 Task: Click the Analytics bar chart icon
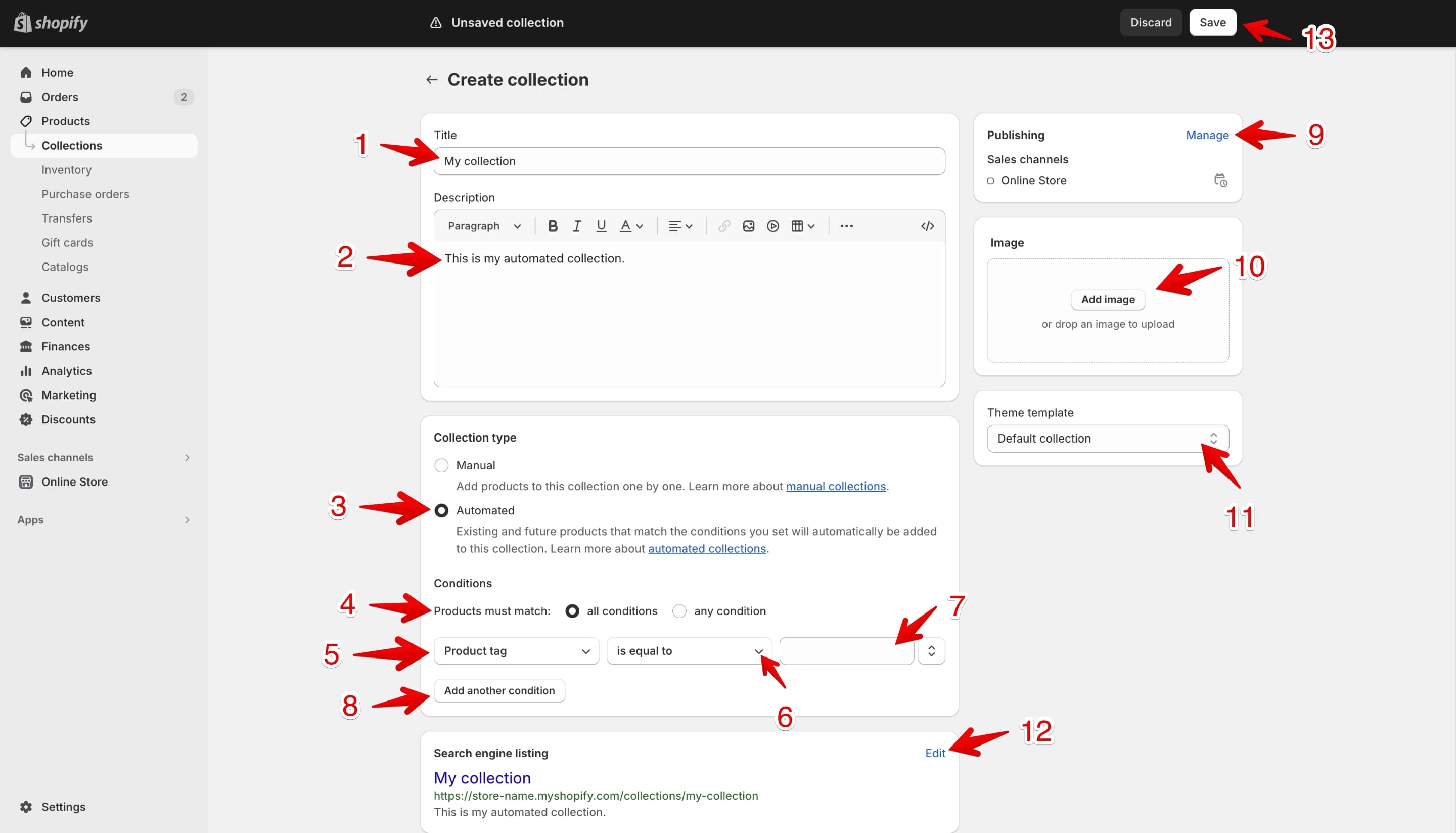click(x=26, y=371)
